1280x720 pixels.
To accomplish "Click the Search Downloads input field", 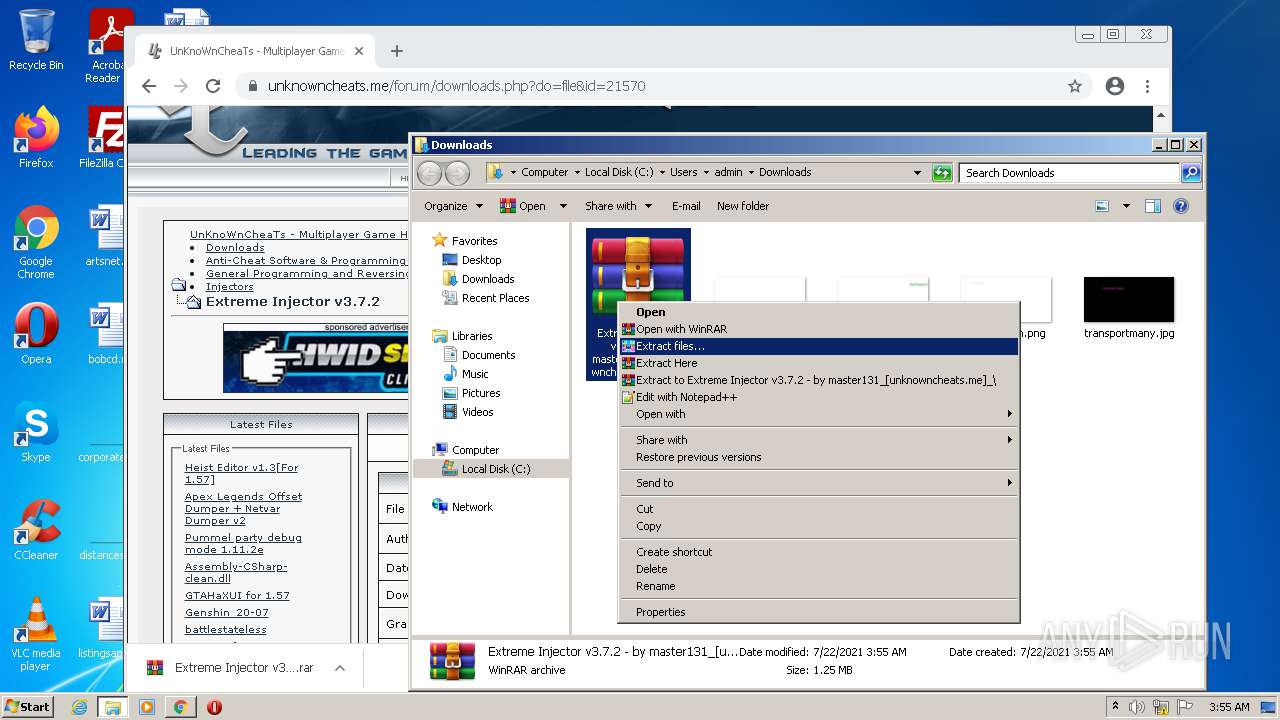I will pos(1068,173).
